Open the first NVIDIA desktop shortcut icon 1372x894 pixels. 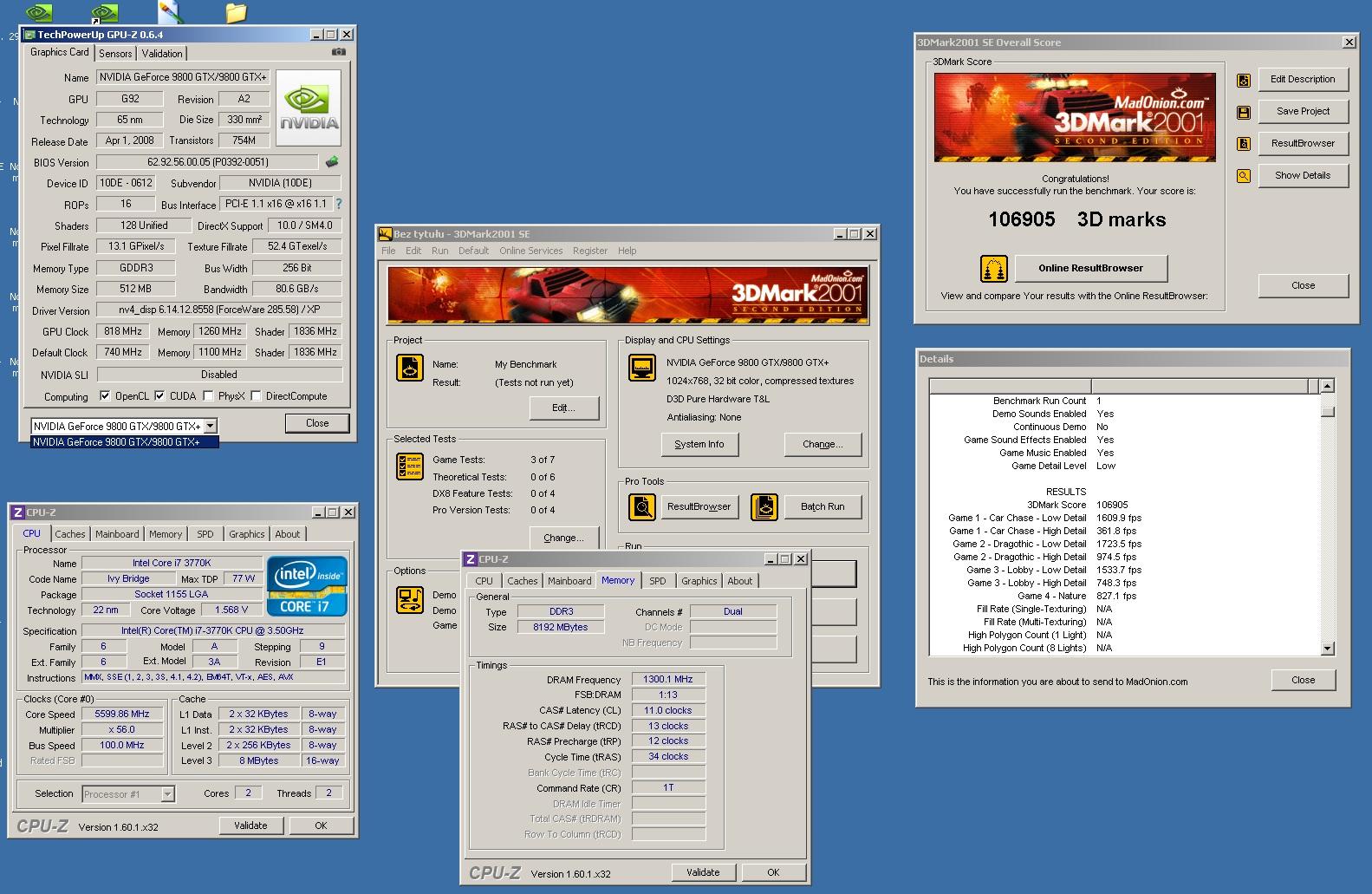pos(38,12)
